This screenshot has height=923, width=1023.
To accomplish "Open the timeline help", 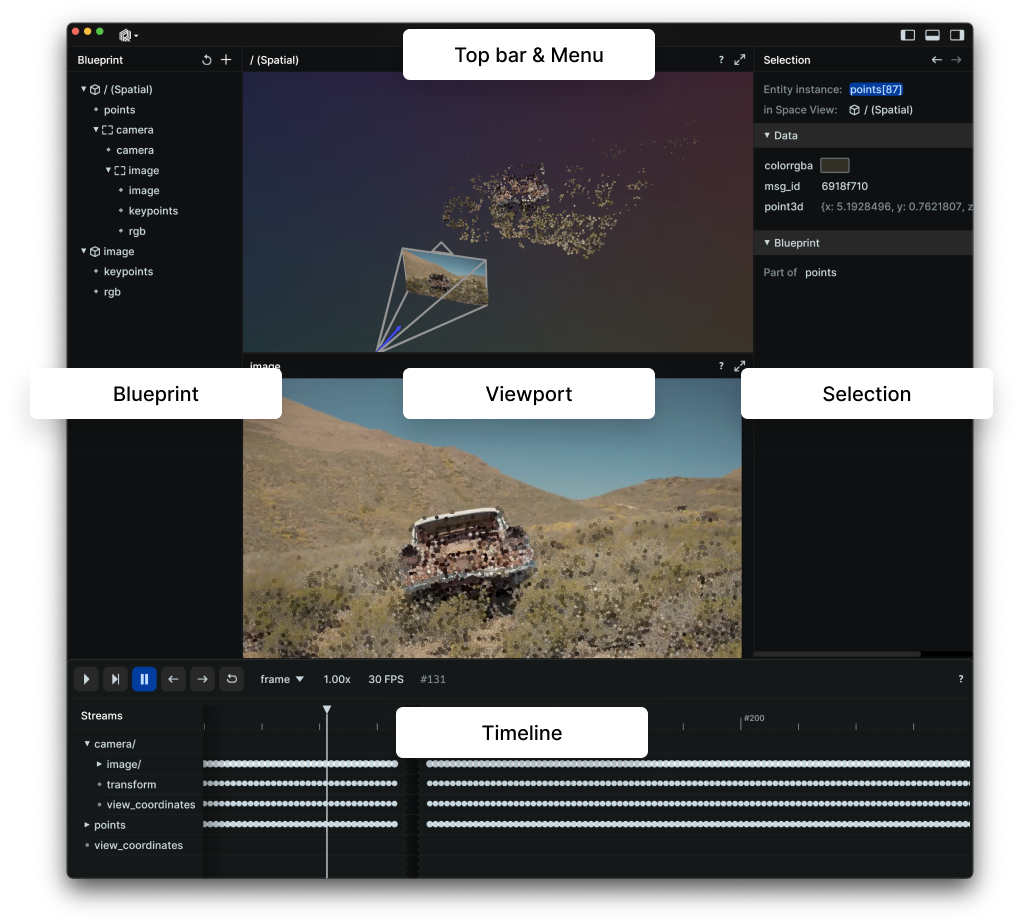I will coord(960,679).
